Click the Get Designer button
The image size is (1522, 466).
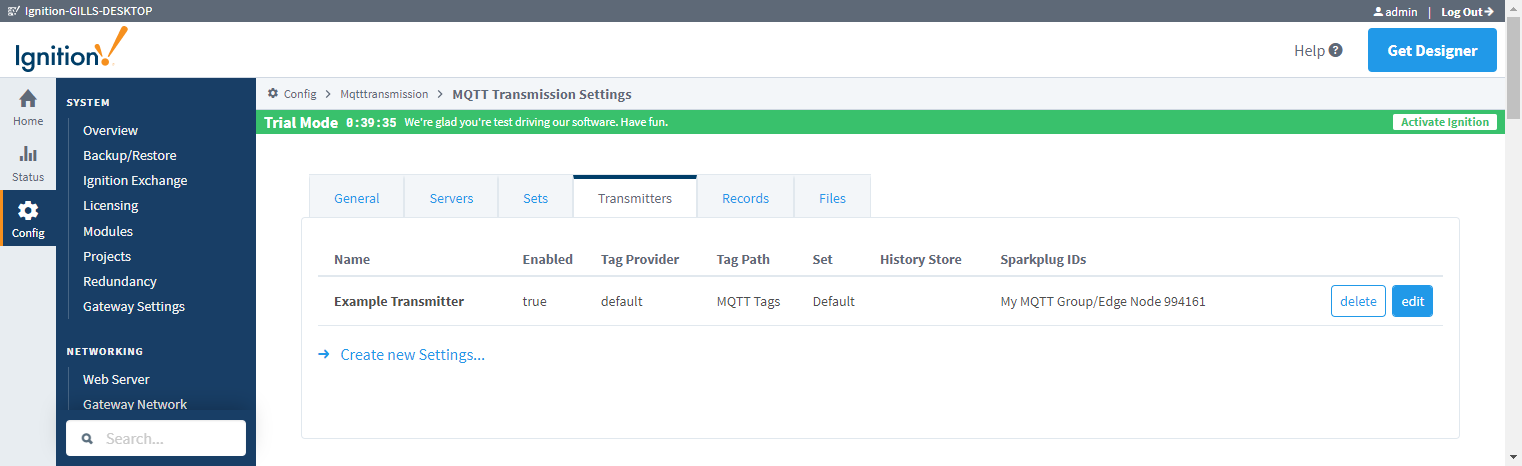click(x=1432, y=50)
